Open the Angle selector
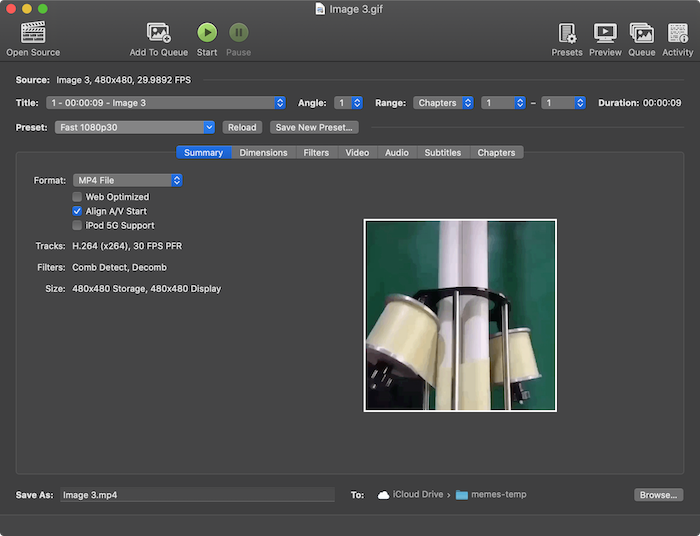 [348, 103]
